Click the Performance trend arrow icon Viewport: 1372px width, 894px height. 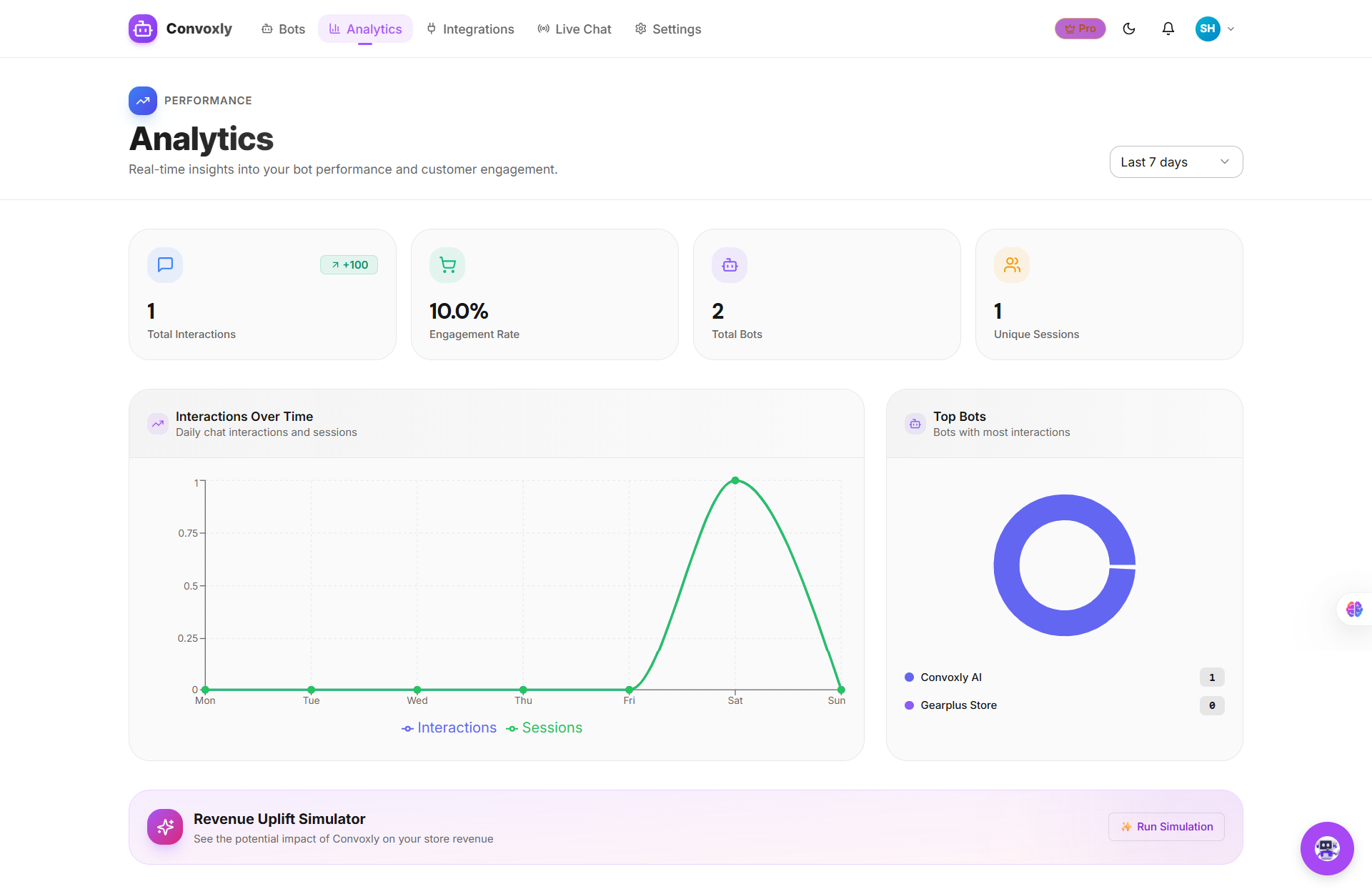click(x=143, y=101)
